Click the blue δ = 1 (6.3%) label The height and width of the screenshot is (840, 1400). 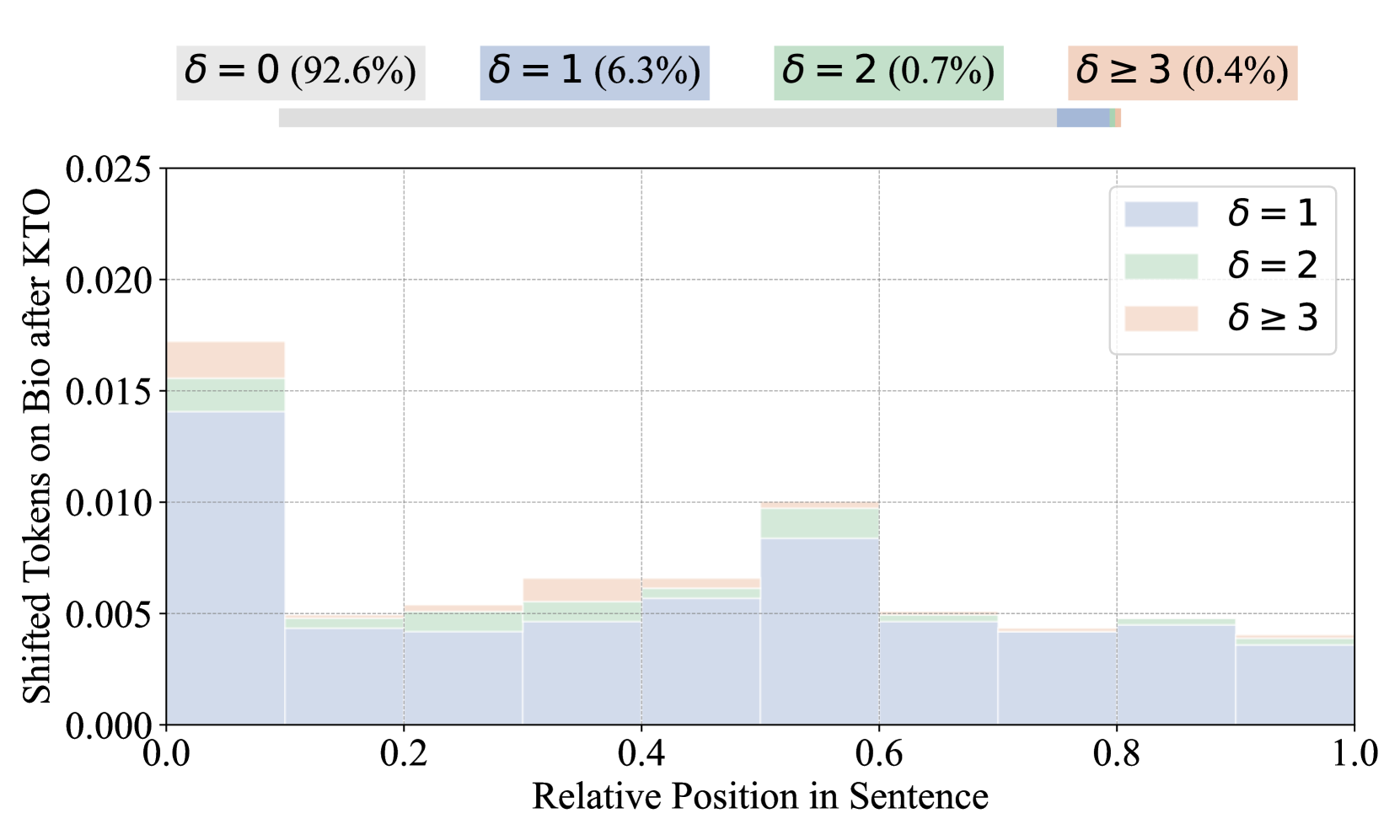coord(594,72)
